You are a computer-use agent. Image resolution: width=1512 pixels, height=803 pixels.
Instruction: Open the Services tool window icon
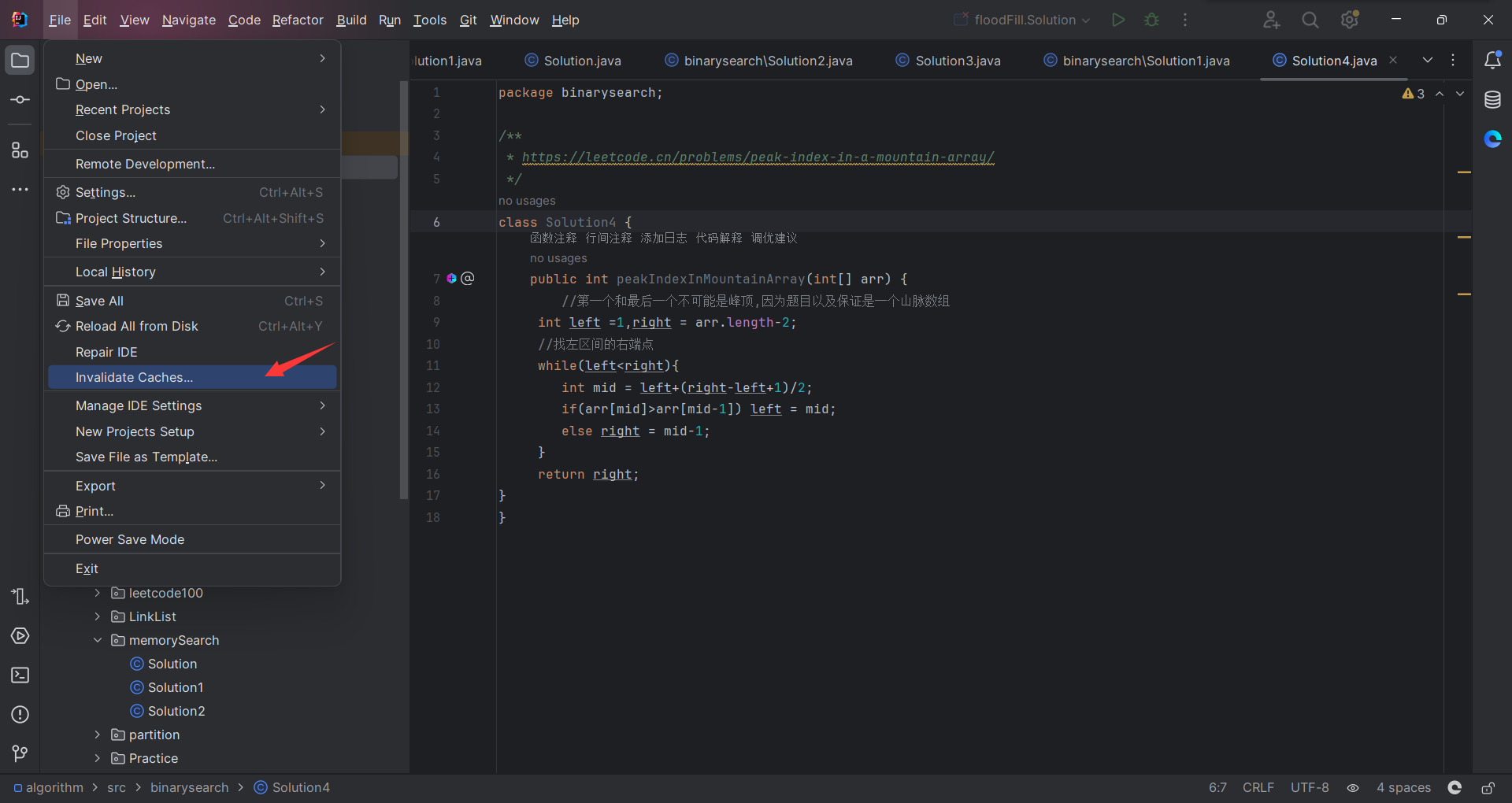(20, 636)
